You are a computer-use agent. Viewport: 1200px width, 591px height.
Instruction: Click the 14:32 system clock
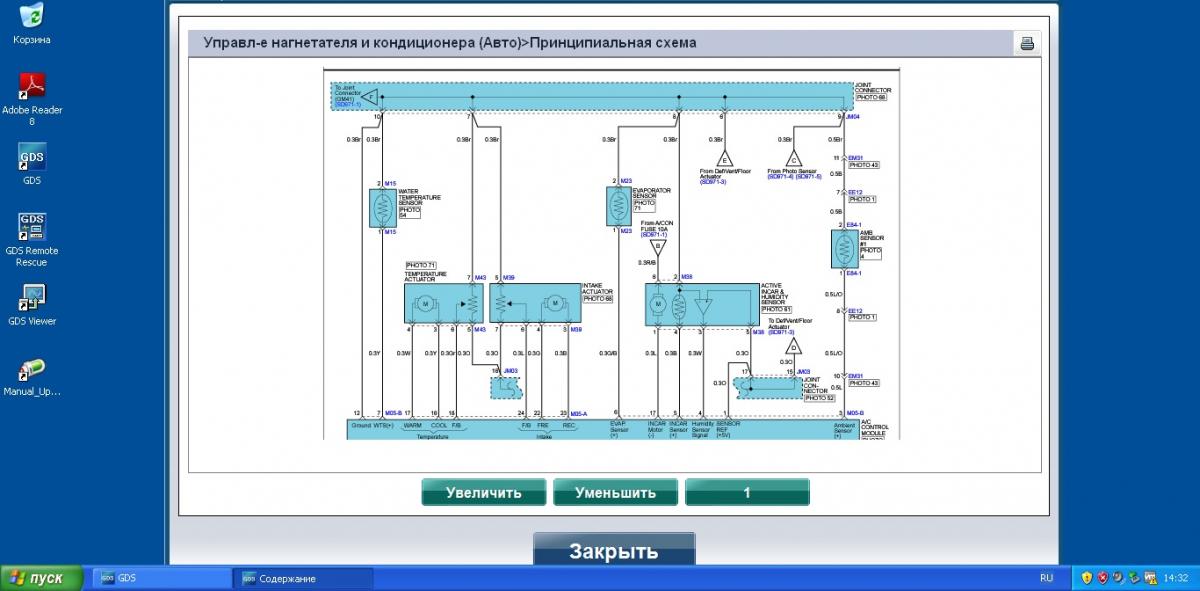pyautogui.click(x=1177, y=578)
